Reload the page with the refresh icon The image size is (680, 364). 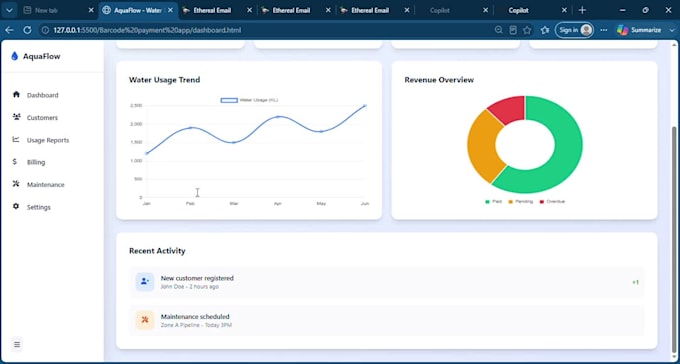tap(27, 30)
